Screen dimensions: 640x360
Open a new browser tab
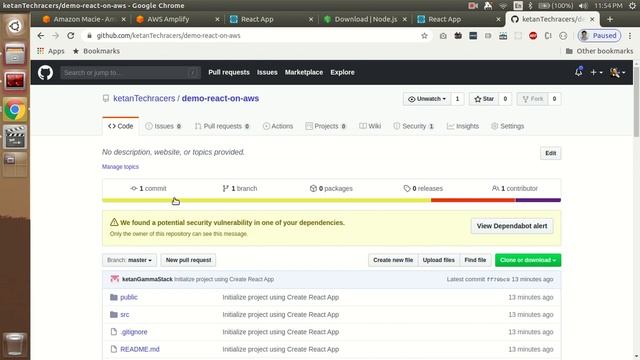(610, 19)
